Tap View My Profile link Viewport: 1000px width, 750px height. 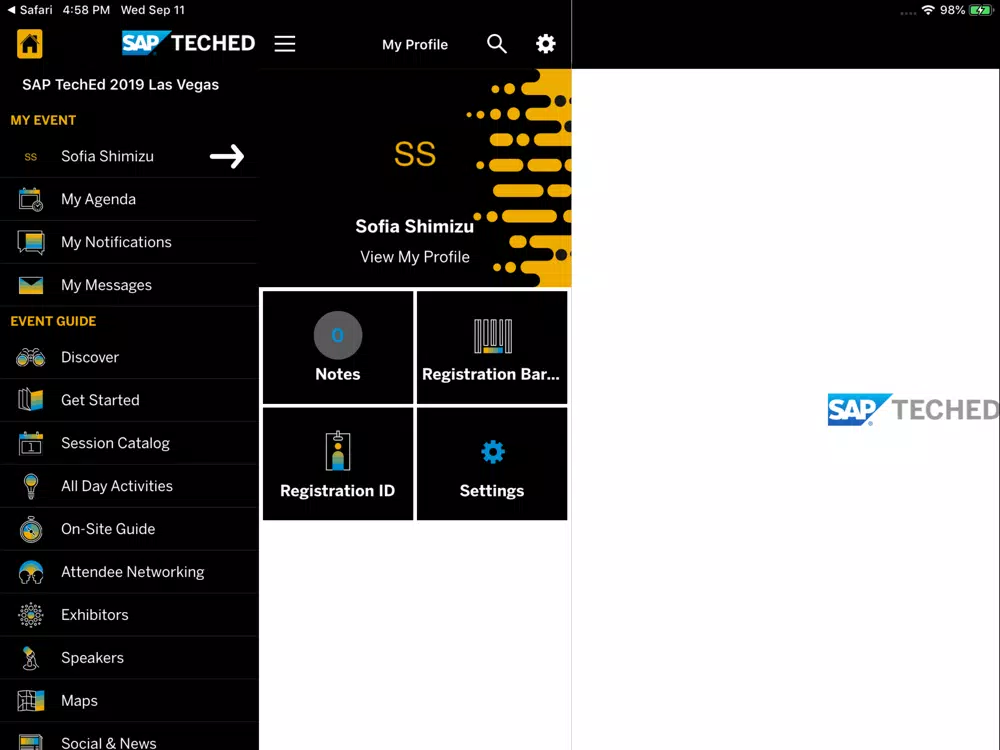pyautogui.click(x=415, y=257)
